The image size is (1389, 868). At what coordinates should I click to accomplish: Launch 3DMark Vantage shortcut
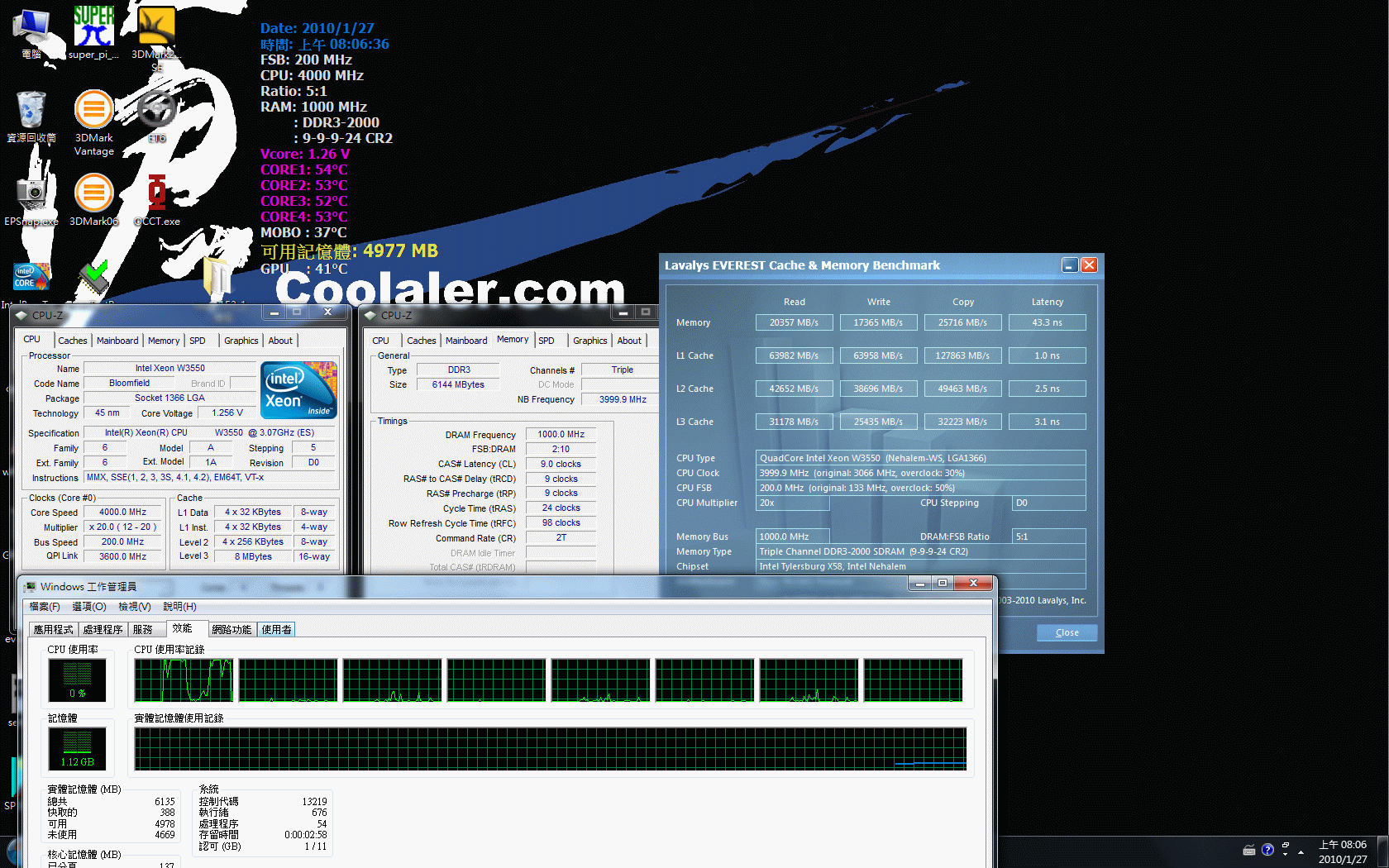tap(94, 122)
